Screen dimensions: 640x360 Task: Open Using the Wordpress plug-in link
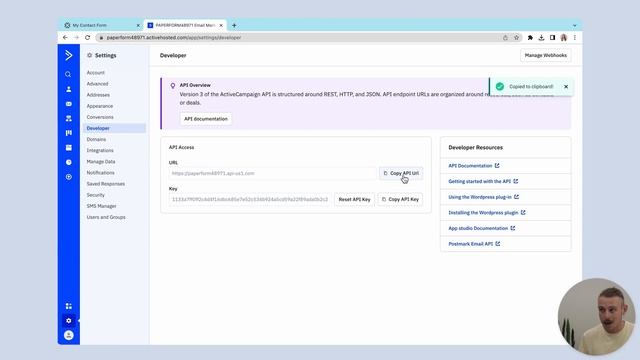click(x=484, y=197)
